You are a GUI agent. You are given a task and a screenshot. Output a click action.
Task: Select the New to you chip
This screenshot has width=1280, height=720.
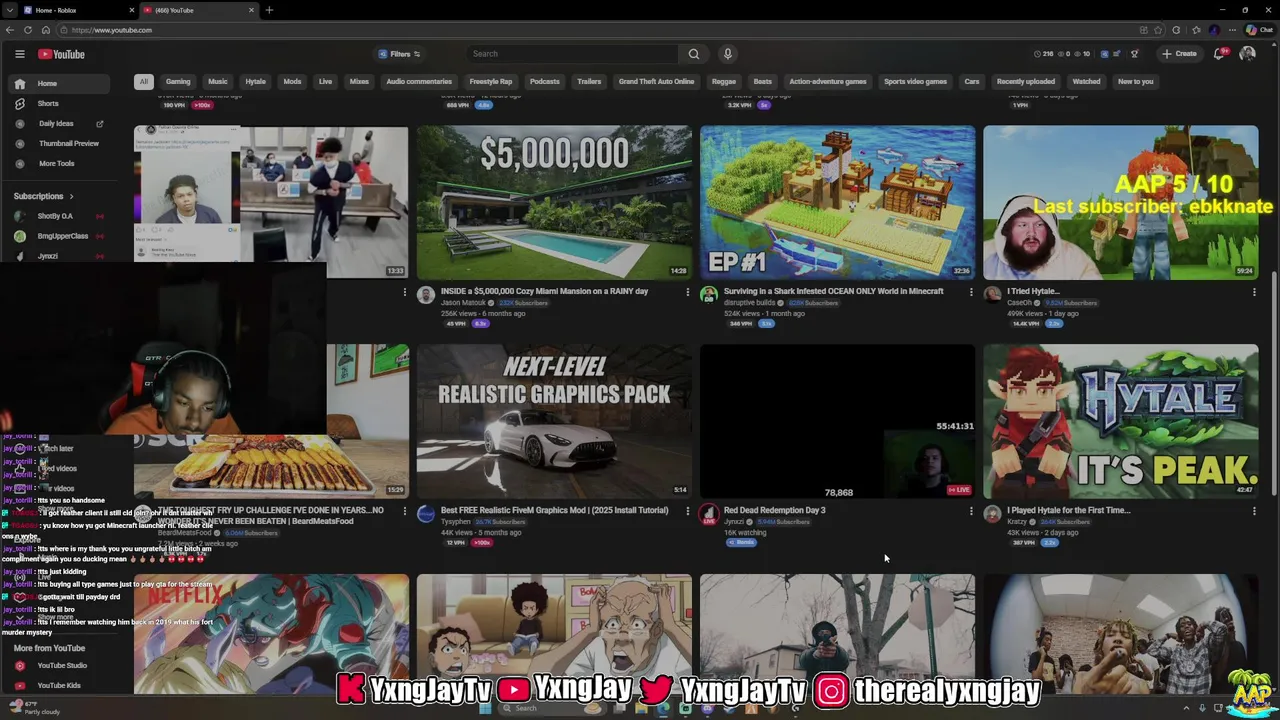(x=1135, y=82)
